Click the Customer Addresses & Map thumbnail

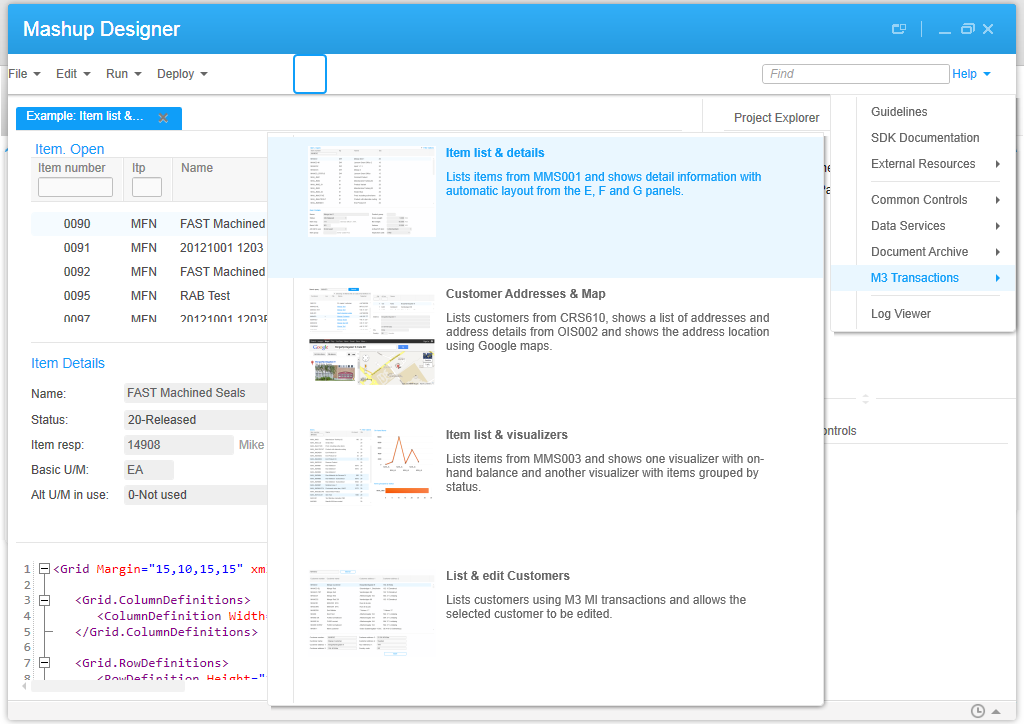click(371, 335)
